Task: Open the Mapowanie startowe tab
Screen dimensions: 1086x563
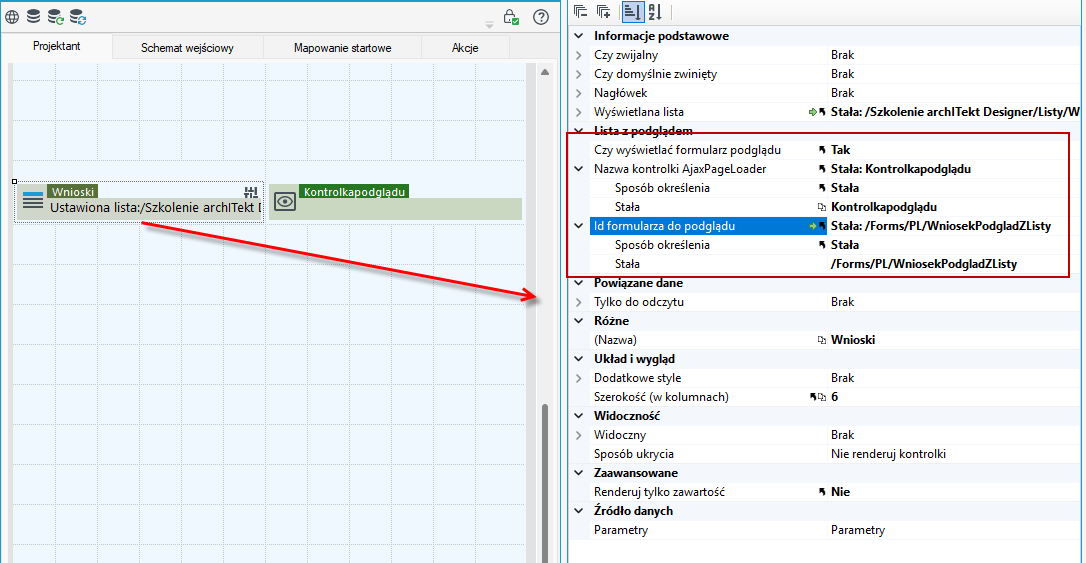Action: coord(342,48)
